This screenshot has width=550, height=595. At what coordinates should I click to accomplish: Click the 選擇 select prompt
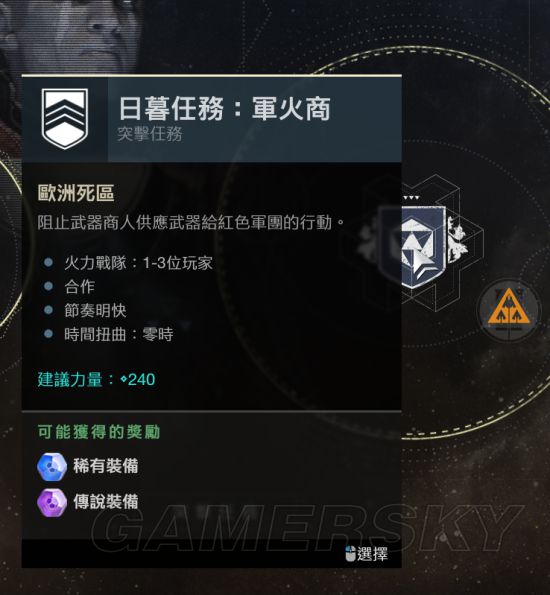pos(372,554)
